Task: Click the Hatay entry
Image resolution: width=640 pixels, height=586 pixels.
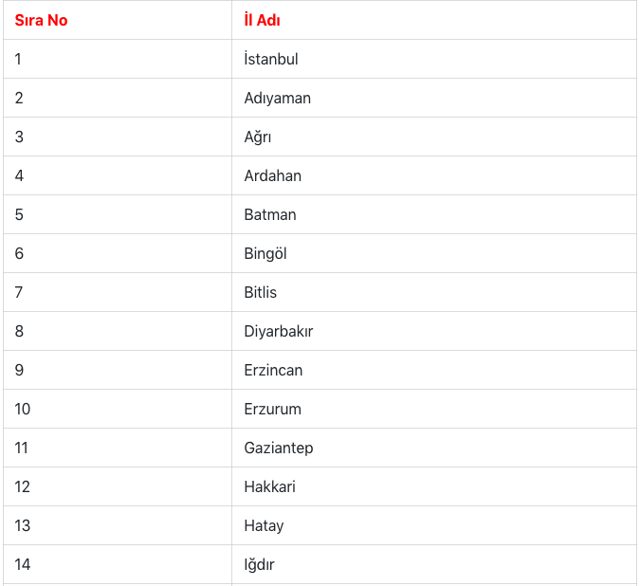Action: [x=264, y=526]
